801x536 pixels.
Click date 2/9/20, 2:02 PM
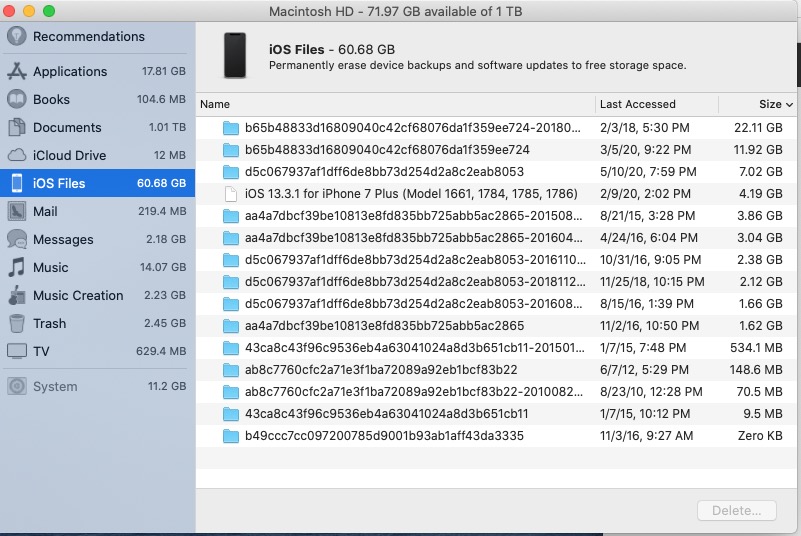pyautogui.click(x=645, y=194)
